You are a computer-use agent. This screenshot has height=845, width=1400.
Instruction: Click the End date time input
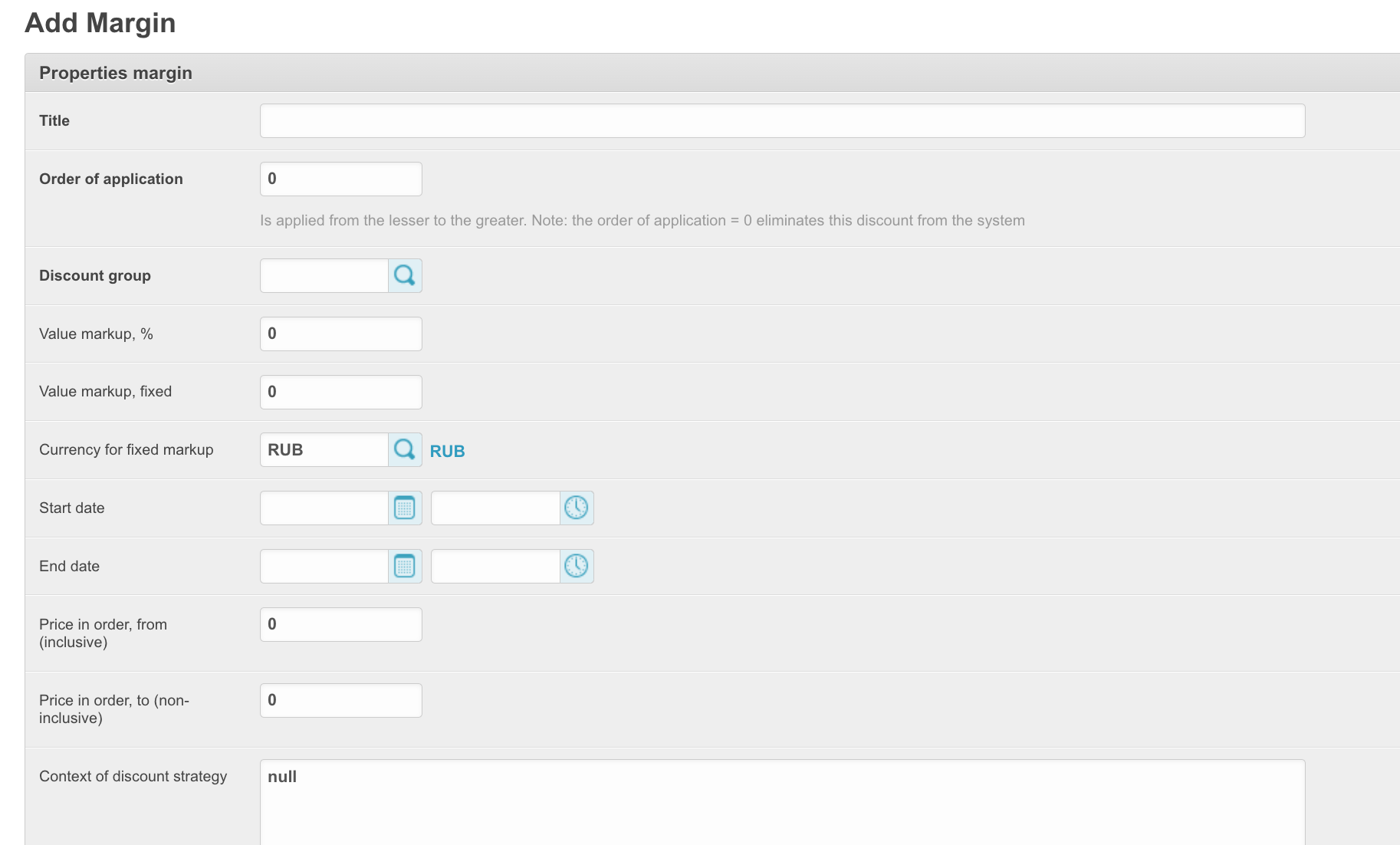(x=495, y=566)
